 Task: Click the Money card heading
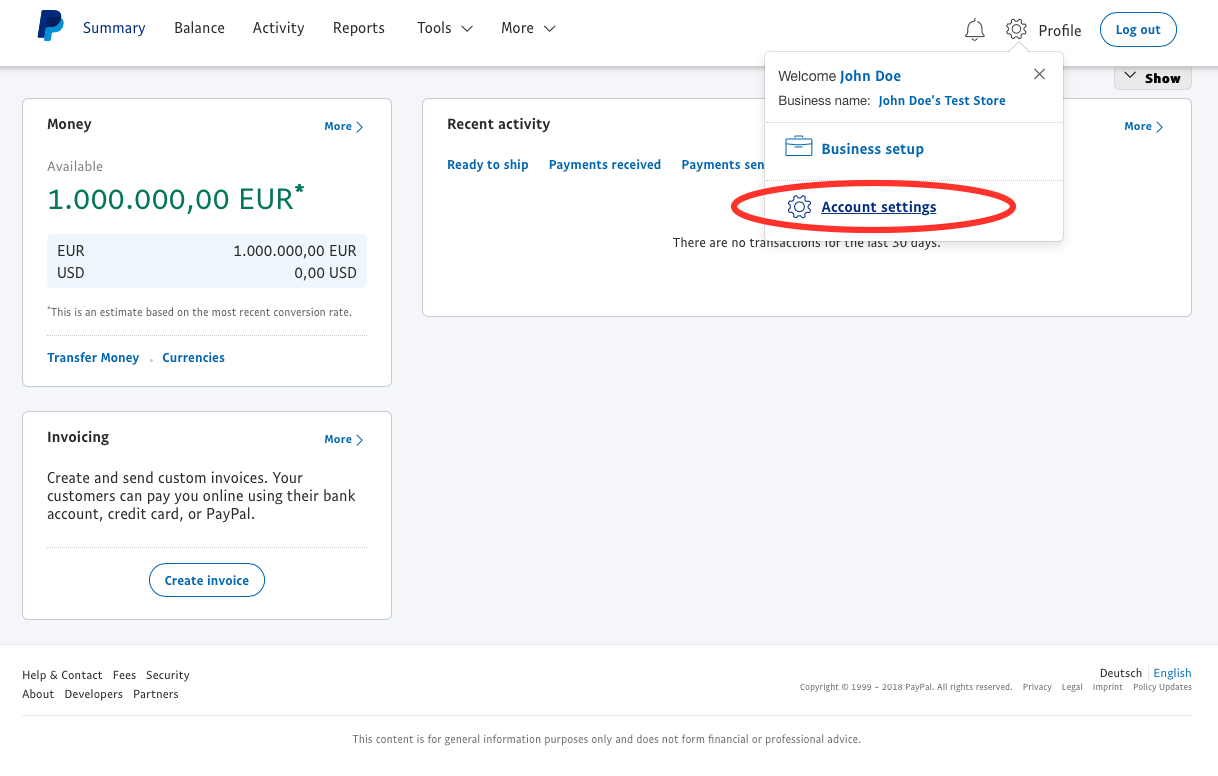[x=69, y=124]
